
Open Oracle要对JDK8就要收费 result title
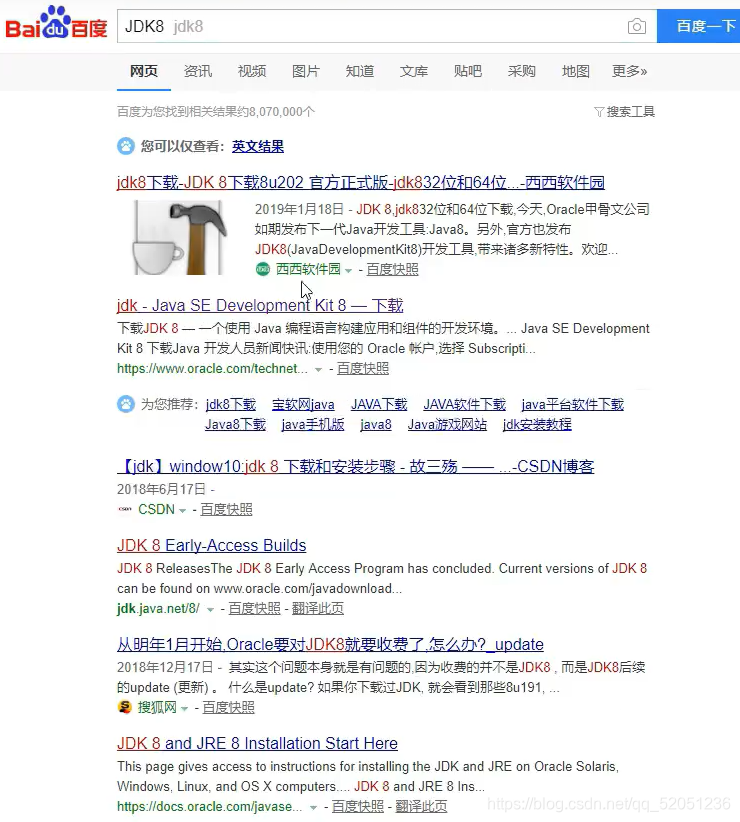[x=330, y=644]
